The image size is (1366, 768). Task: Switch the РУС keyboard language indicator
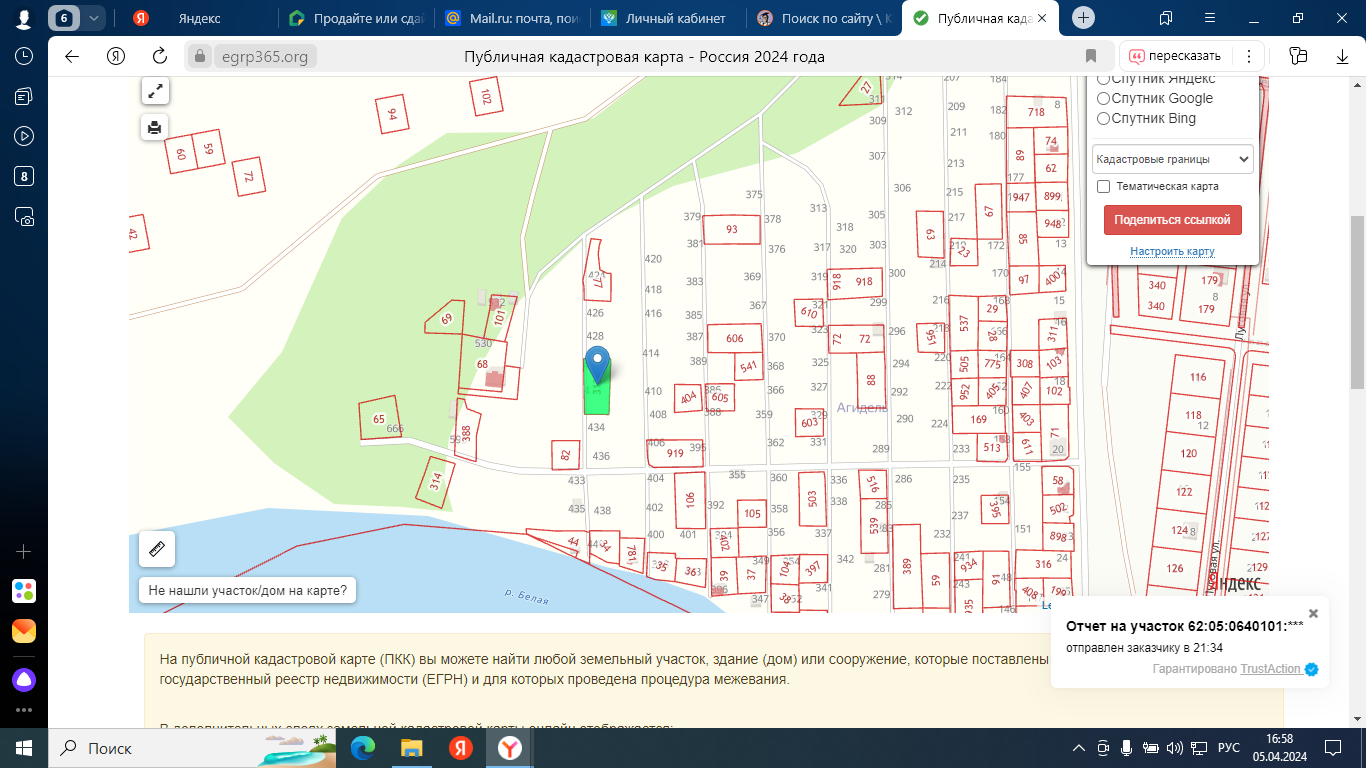click(x=1228, y=748)
